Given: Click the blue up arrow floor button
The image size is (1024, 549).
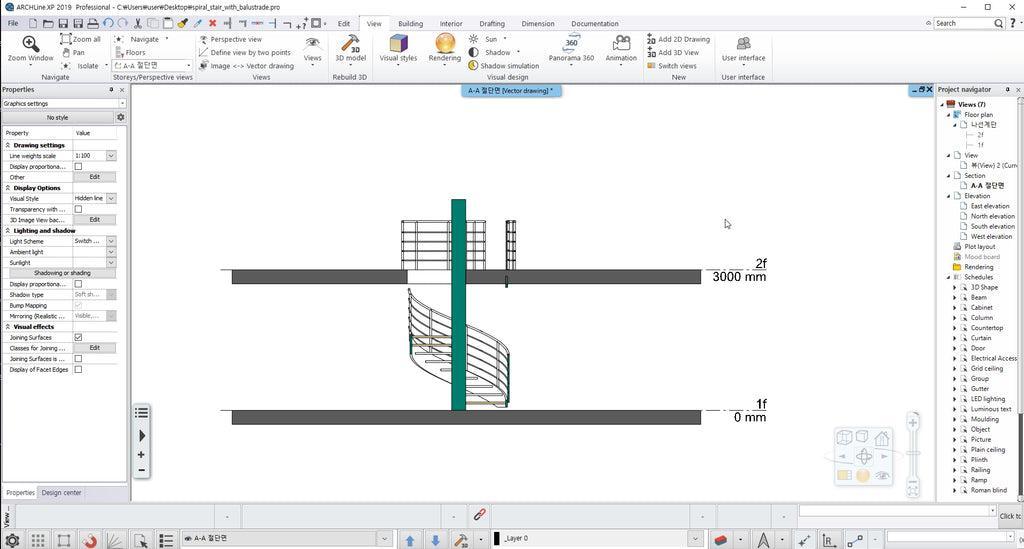Looking at the screenshot, I should (x=410, y=541).
